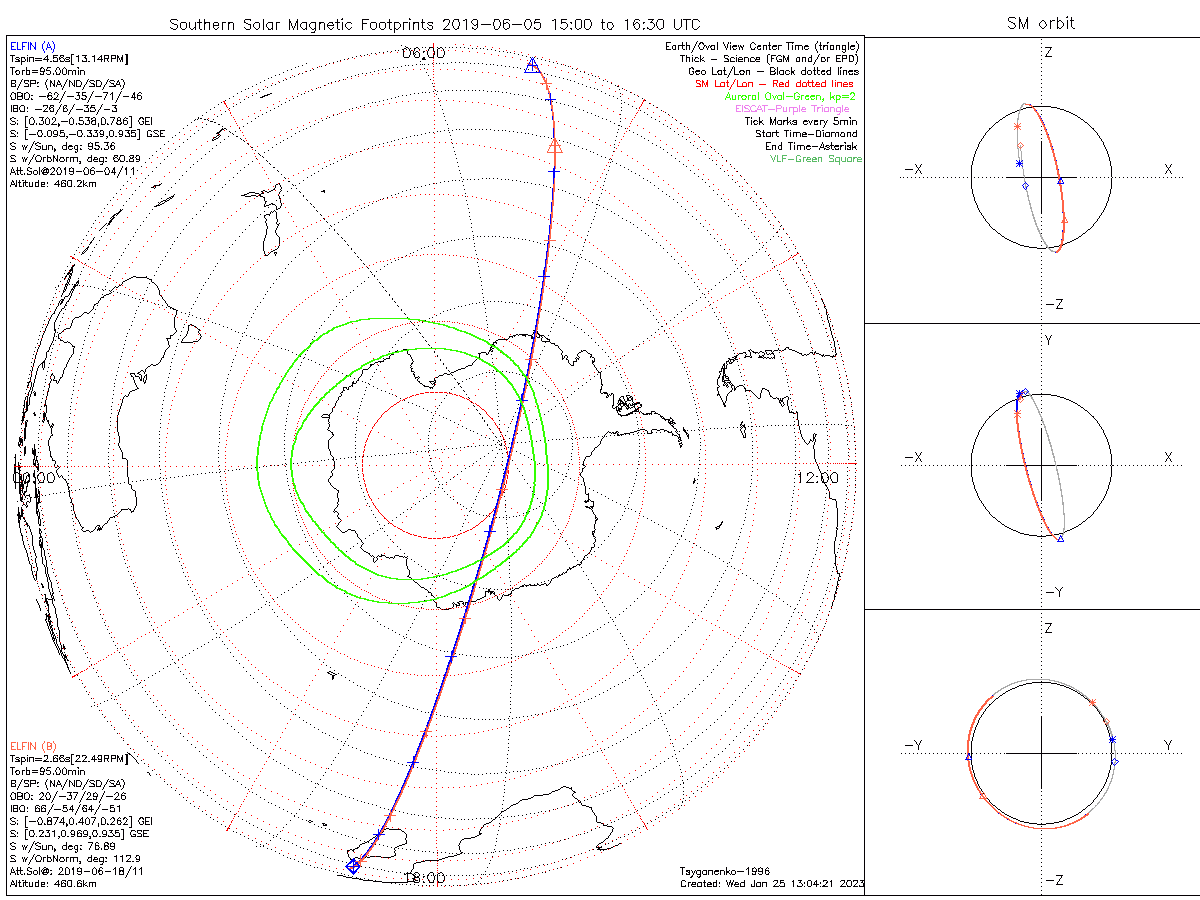Click the 'OBO: -62/-35/-71/-46' value
1200x900 pixels.
(x=76, y=97)
